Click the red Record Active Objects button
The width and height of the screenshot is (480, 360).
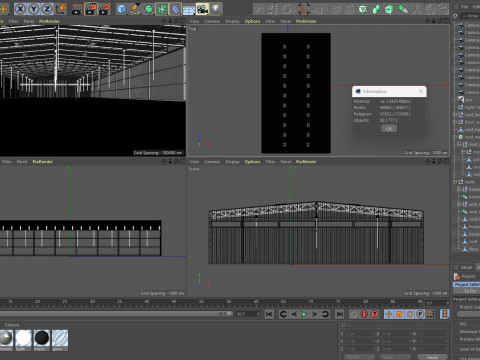[x=364, y=314]
